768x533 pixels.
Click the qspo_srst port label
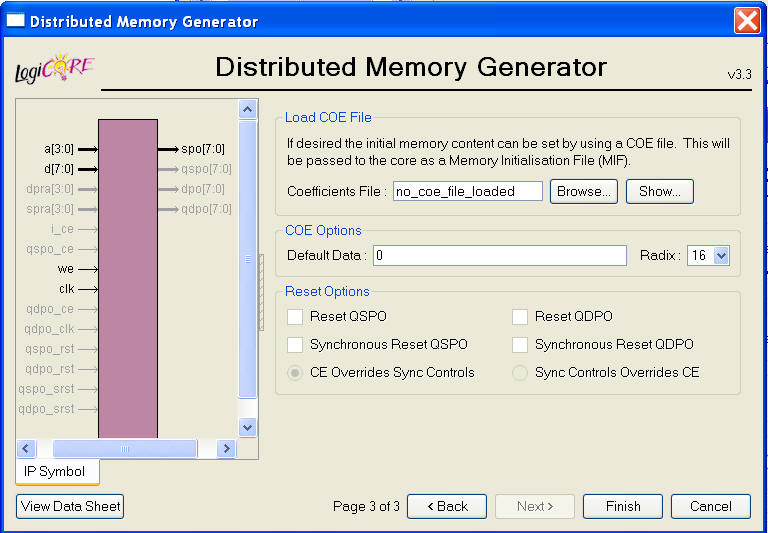pyautogui.click(x=47, y=389)
